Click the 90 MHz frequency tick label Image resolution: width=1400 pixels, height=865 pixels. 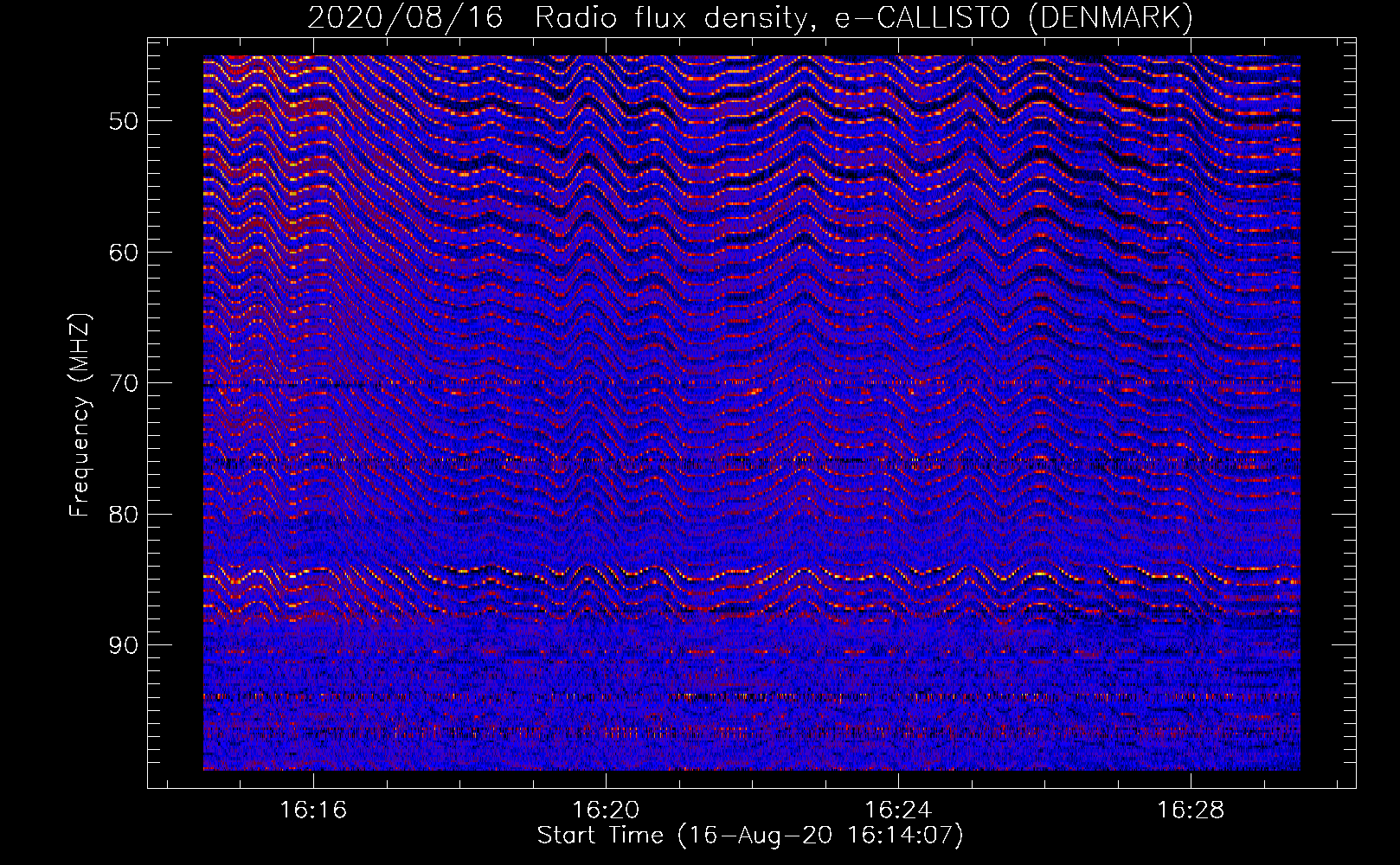coord(123,645)
